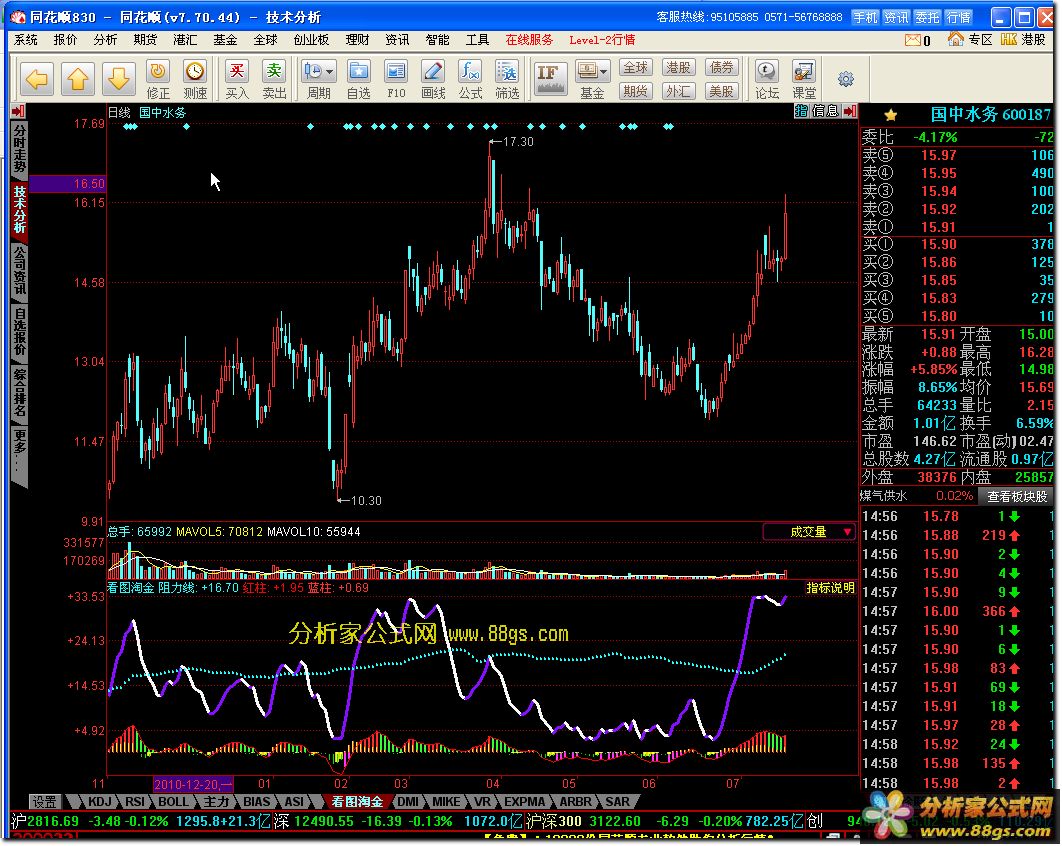Image resolution: width=1062 pixels, height=846 pixels.
Task: Select the 公司资讯 side tab
Action: [x=20, y=270]
